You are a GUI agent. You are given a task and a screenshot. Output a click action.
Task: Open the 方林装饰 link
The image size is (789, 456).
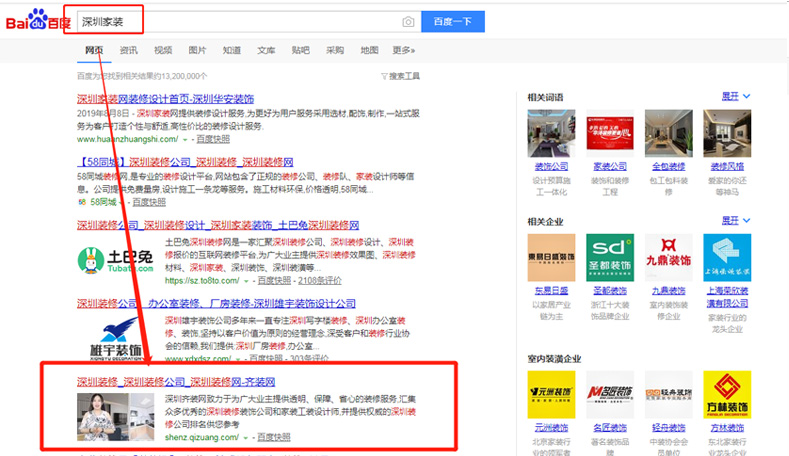(x=727, y=428)
